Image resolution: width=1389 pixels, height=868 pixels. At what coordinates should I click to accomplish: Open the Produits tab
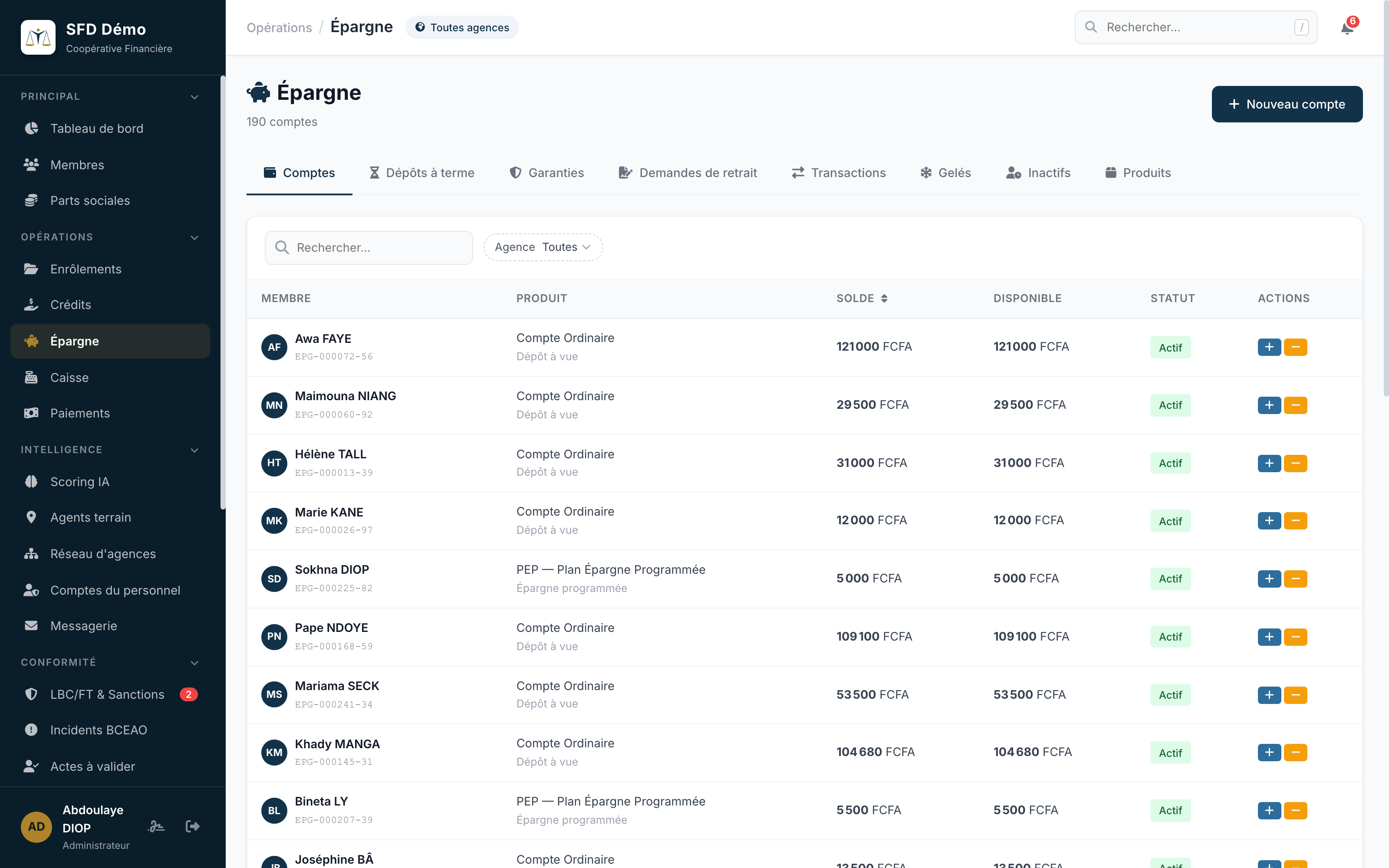point(1138,173)
